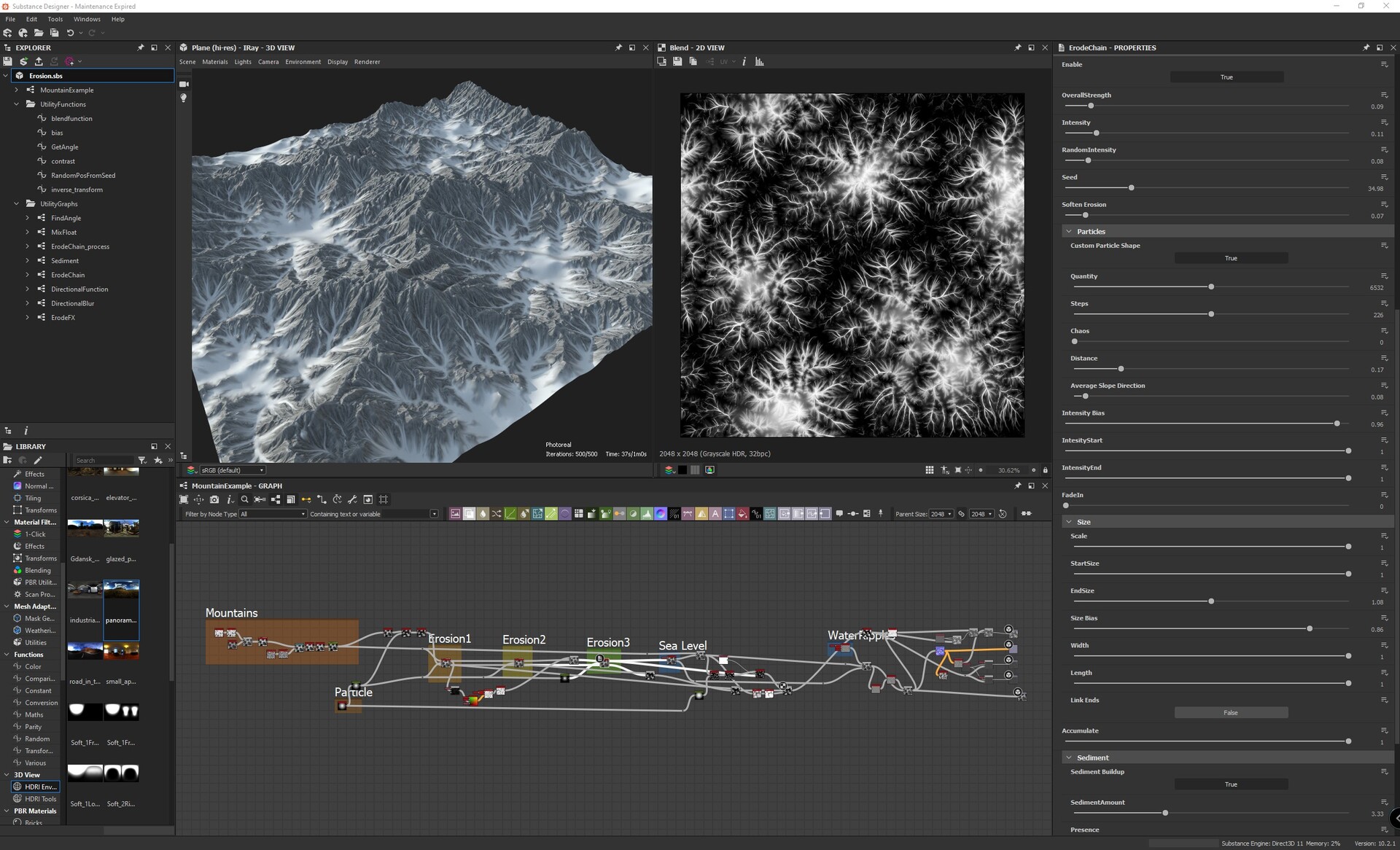Viewport: 1400px width, 850px height.
Task: Select the ErodeChain graph in Explorer
Action: tap(68, 275)
